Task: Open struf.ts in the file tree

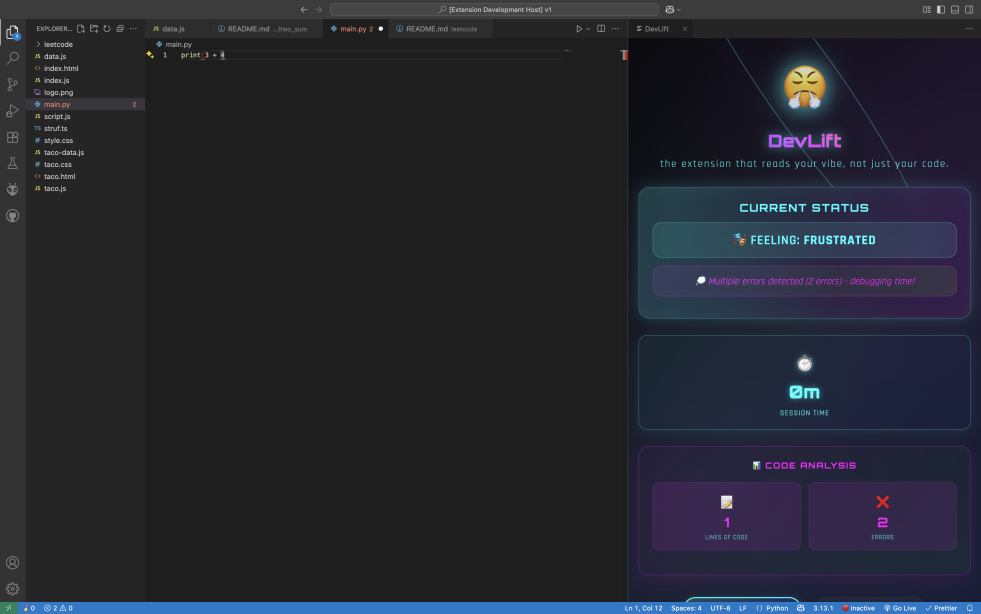Action: click(86, 128)
